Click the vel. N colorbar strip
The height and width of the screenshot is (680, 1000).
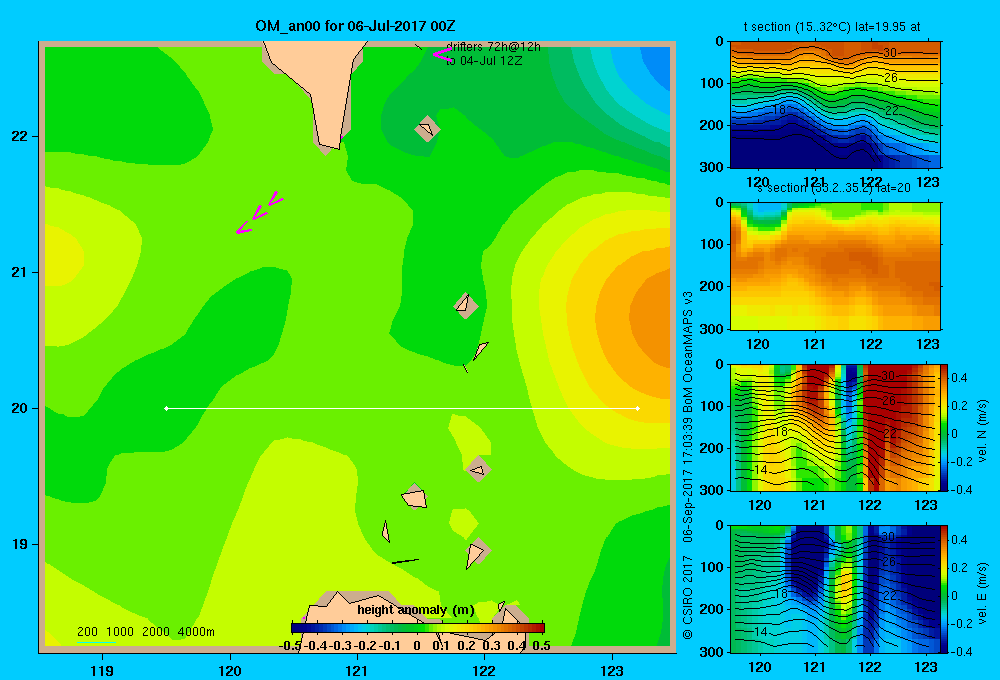945,427
